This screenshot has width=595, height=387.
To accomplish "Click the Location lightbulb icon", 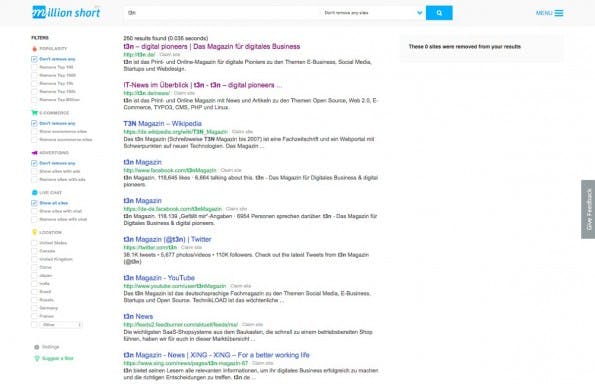I will (35, 232).
